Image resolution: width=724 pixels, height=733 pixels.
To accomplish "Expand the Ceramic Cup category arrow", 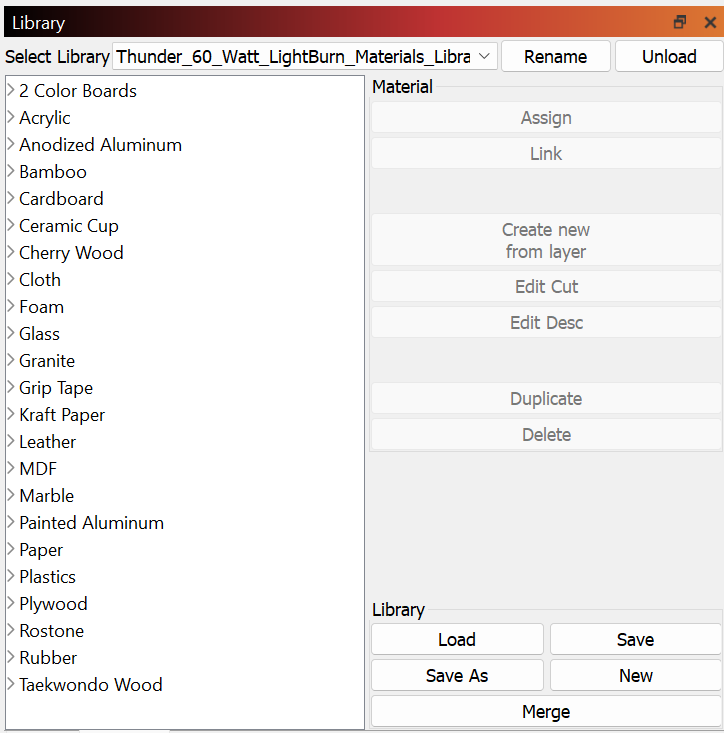I will point(11,225).
